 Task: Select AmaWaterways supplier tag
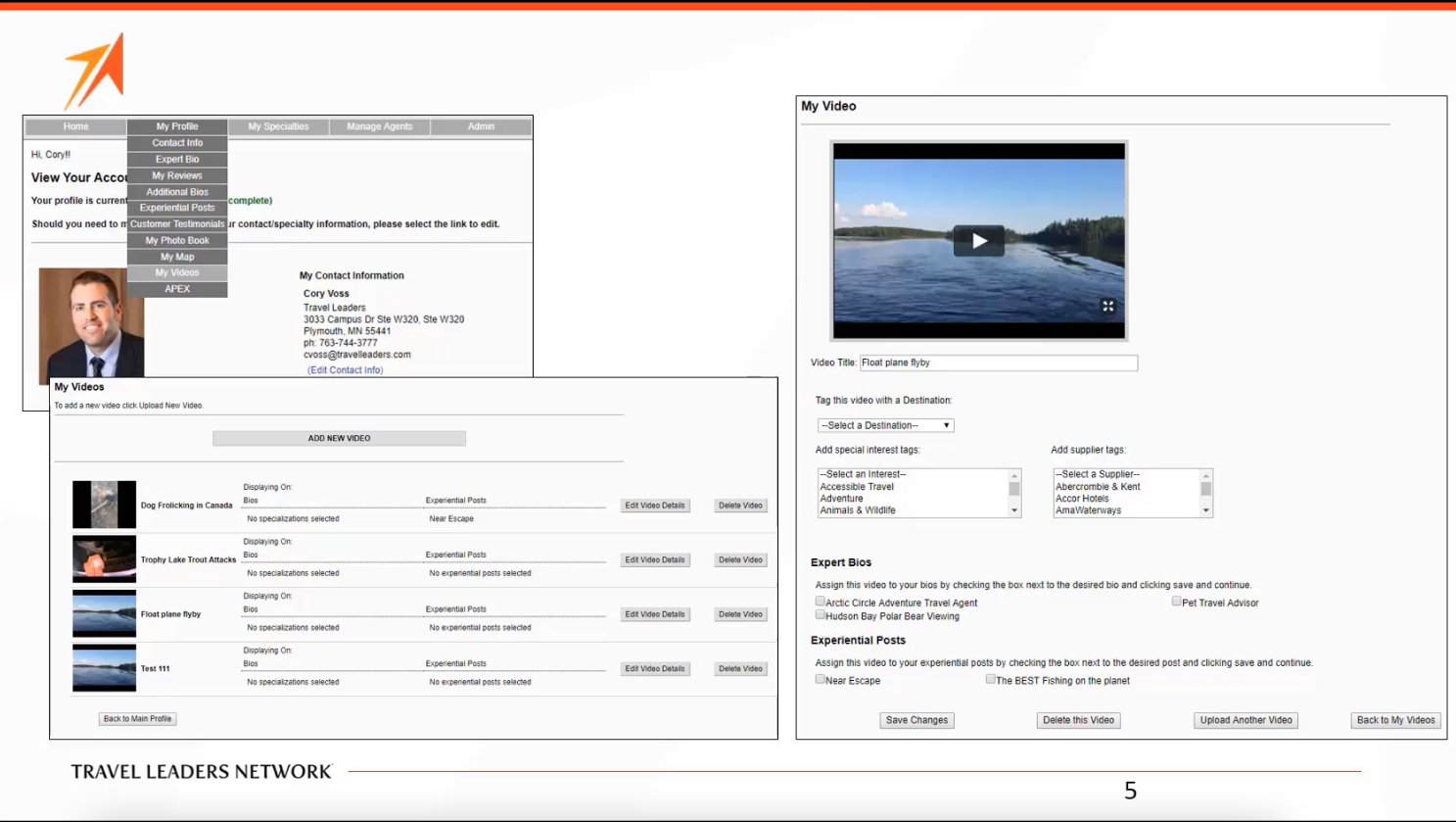(1088, 510)
